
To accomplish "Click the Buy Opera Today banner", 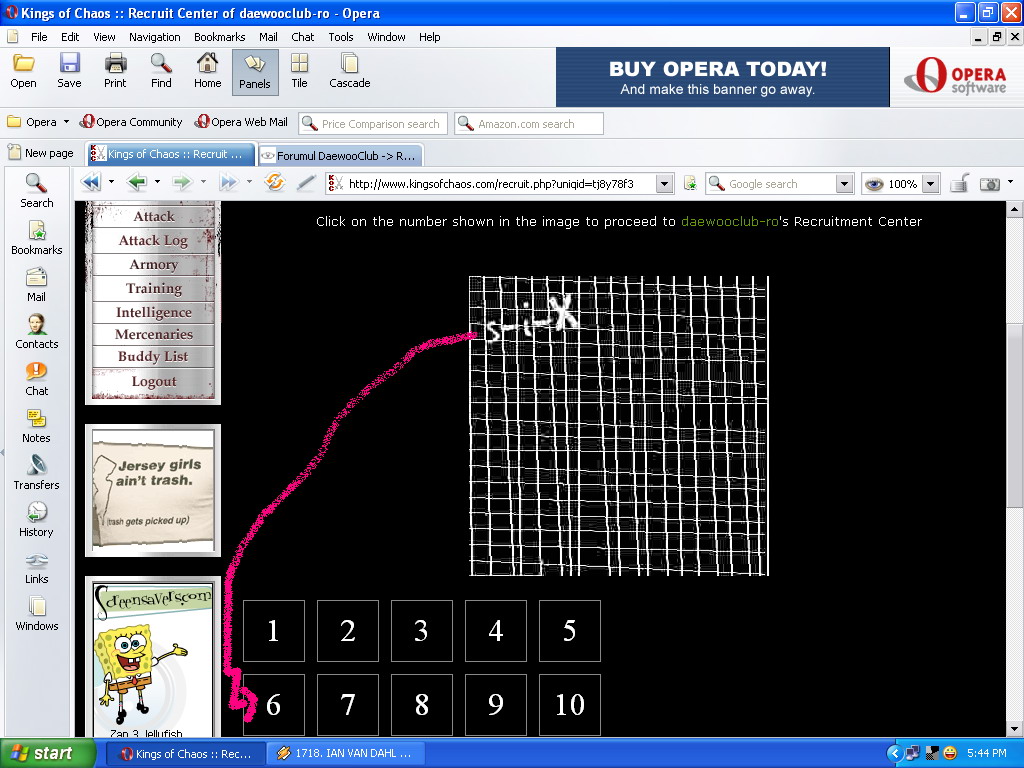I will pyautogui.click(x=722, y=77).
